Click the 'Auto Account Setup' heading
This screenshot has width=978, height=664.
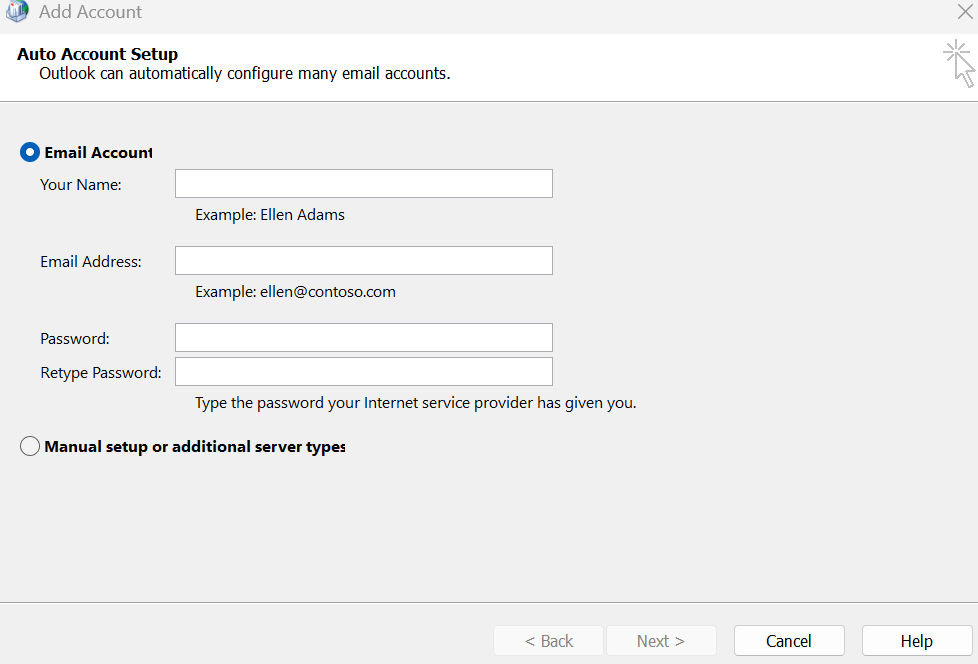click(97, 54)
